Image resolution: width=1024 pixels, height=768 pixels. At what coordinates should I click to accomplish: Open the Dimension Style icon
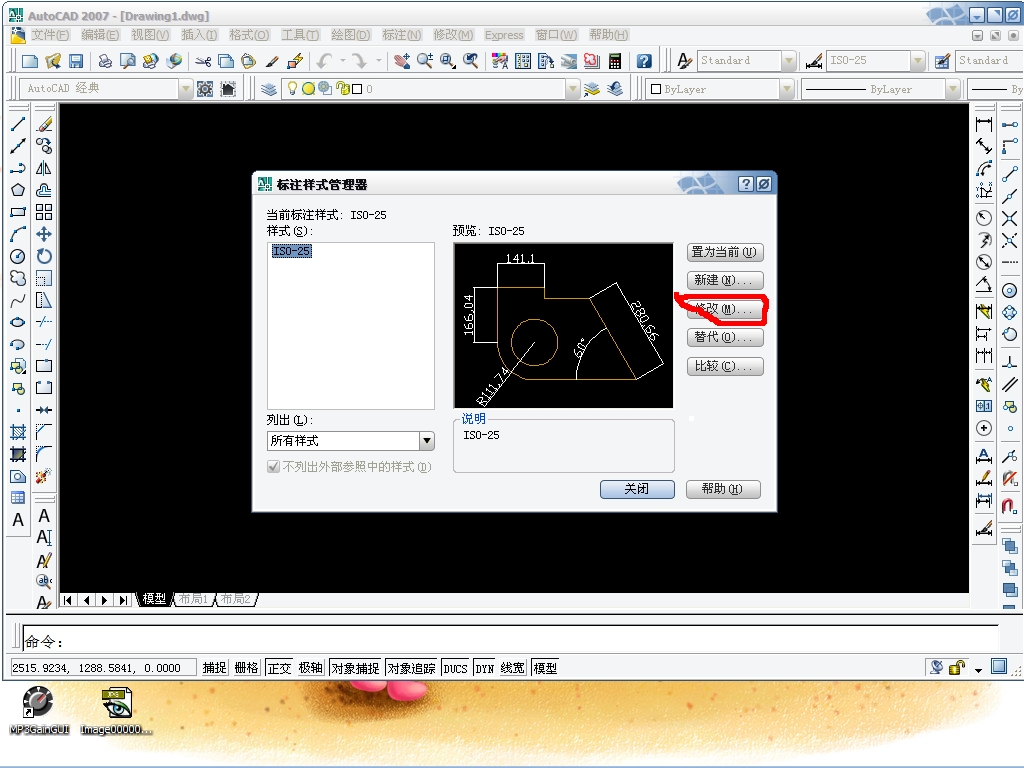coord(814,61)
